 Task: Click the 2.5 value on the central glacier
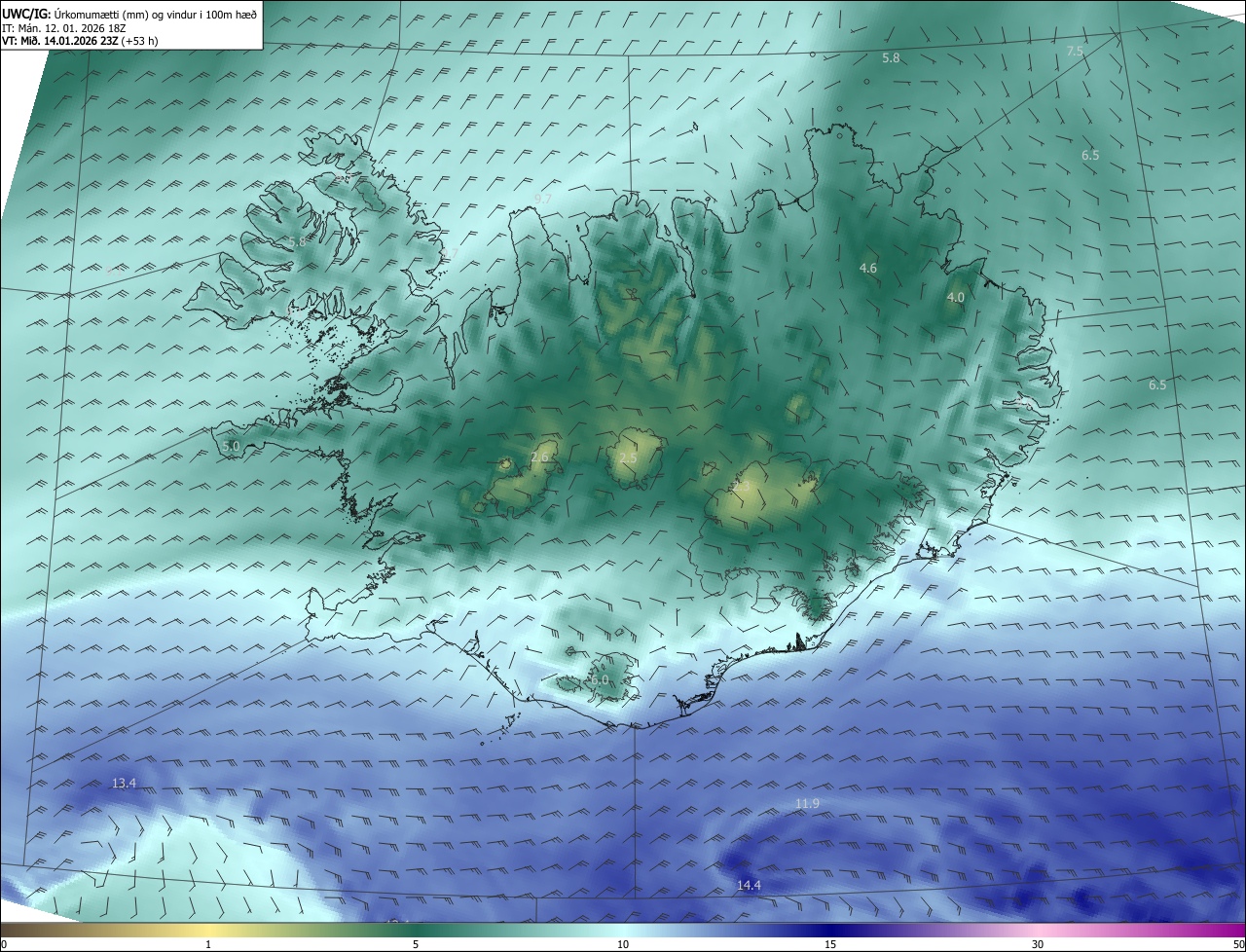tap(628, 458)
